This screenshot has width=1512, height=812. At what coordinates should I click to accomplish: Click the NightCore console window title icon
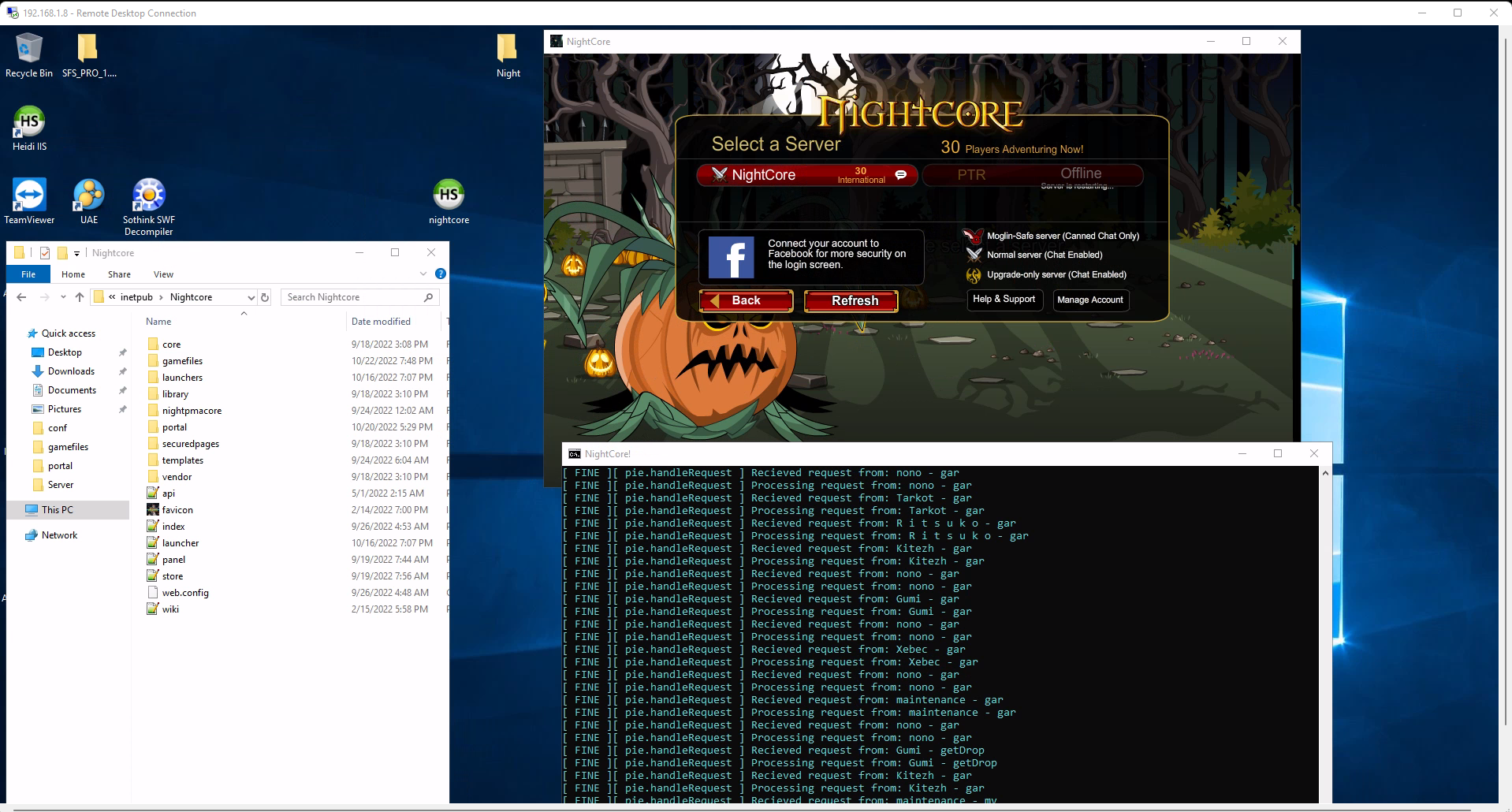point(575,454)
